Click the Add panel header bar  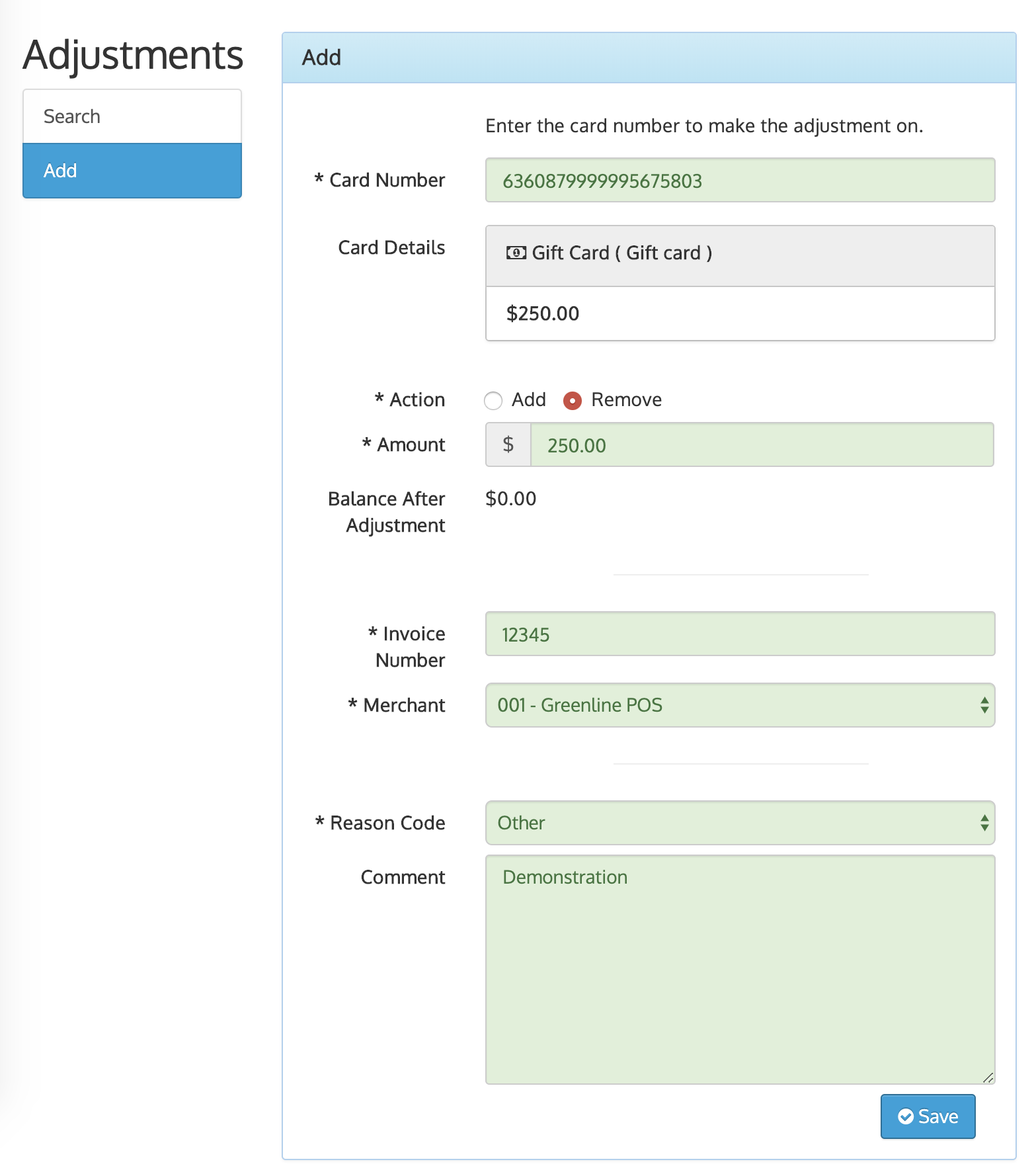648,58
